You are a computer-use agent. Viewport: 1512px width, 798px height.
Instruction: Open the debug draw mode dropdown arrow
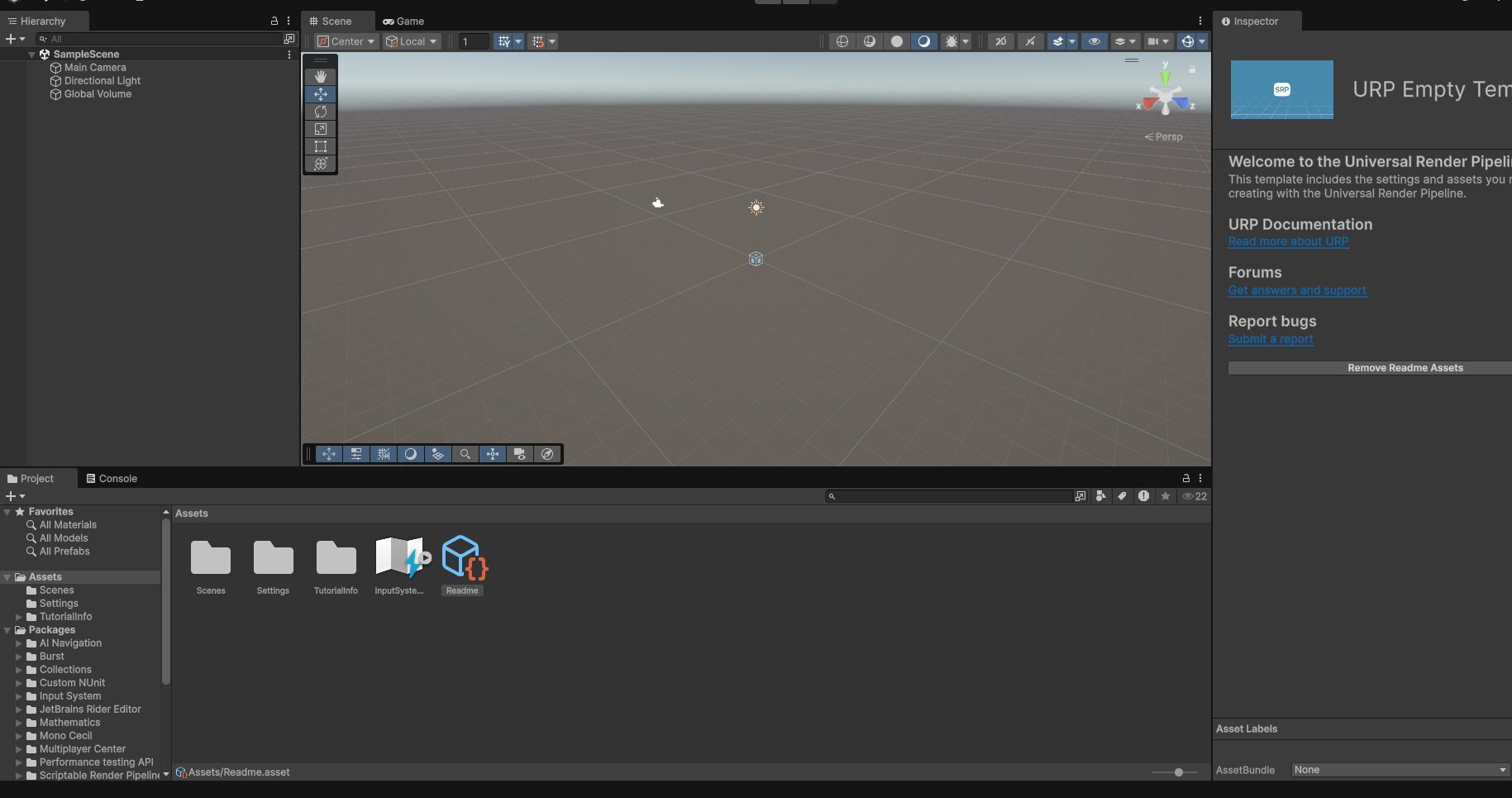[966, 41]
